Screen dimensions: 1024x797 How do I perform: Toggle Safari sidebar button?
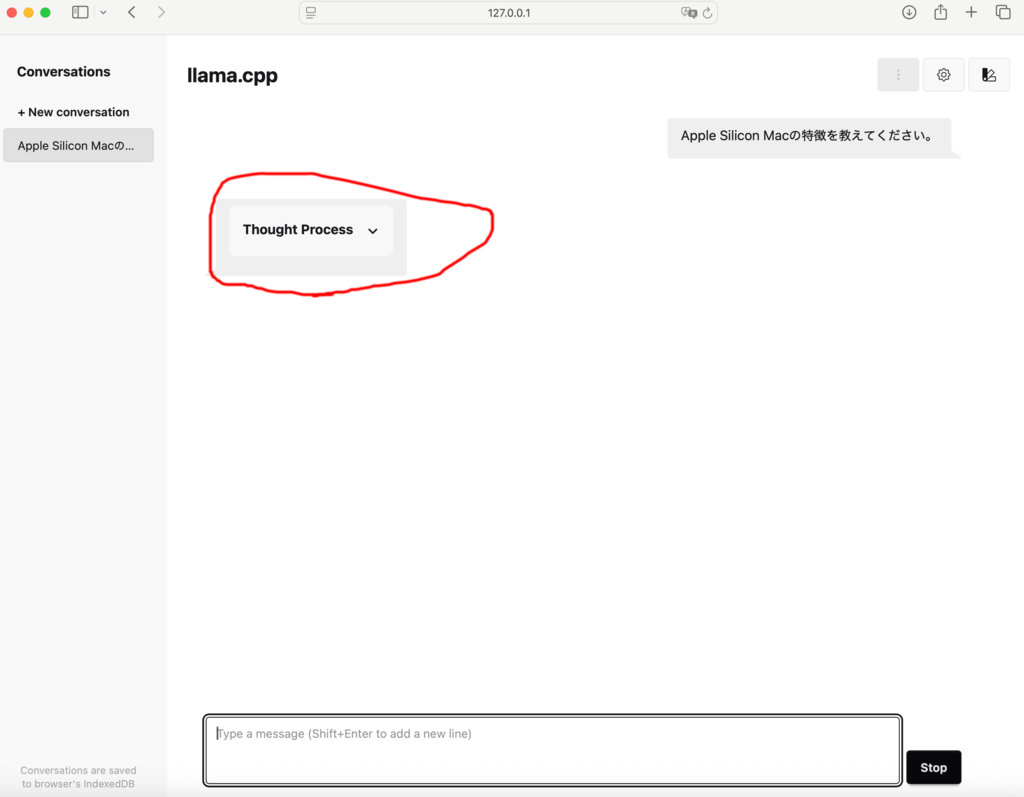80,12
